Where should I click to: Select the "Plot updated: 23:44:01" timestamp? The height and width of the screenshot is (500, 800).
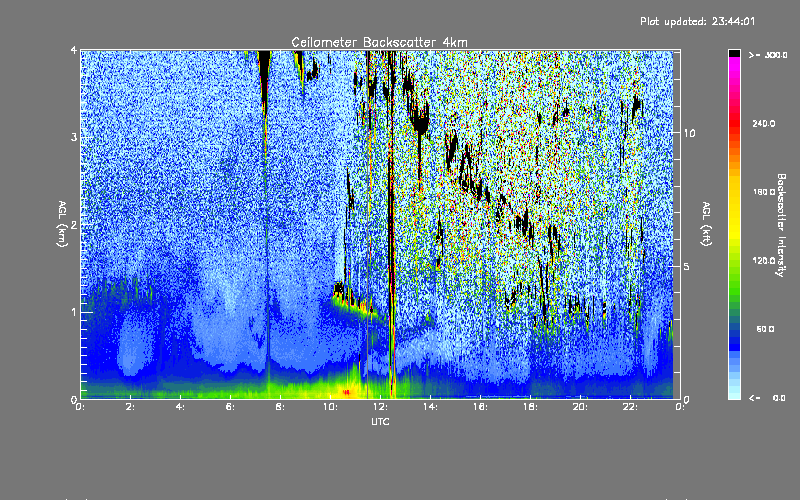(697, 21)
